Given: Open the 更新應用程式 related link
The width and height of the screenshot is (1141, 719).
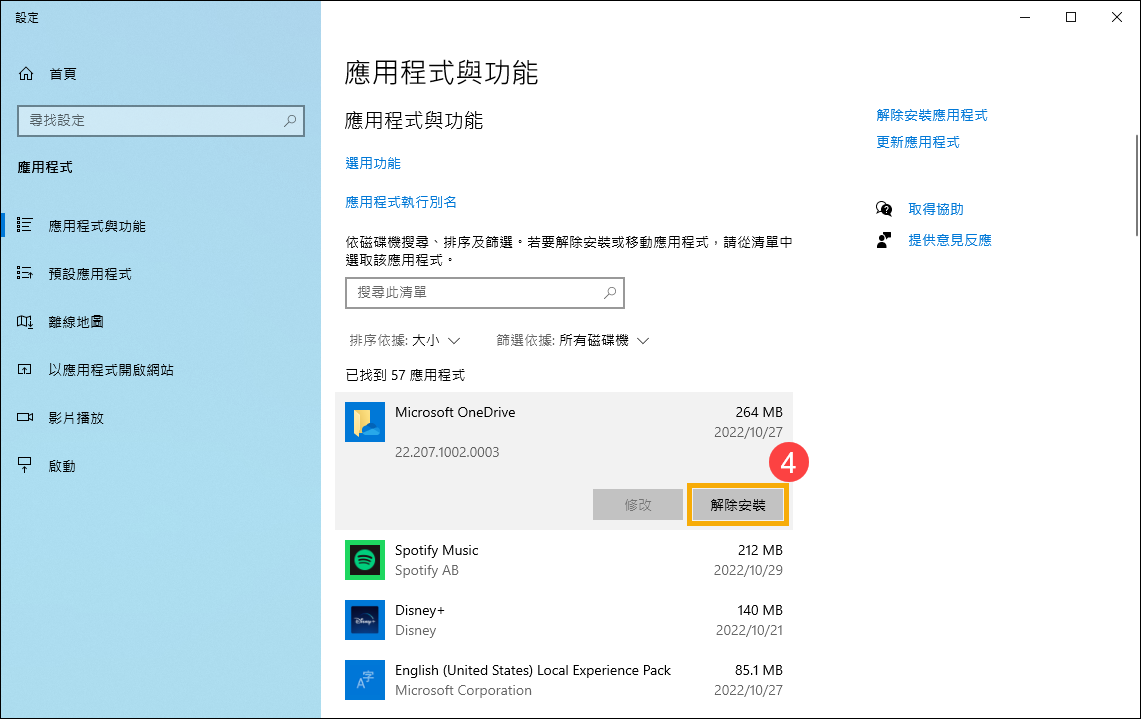Looking at the screenshot, I should (x=918, y=142).
